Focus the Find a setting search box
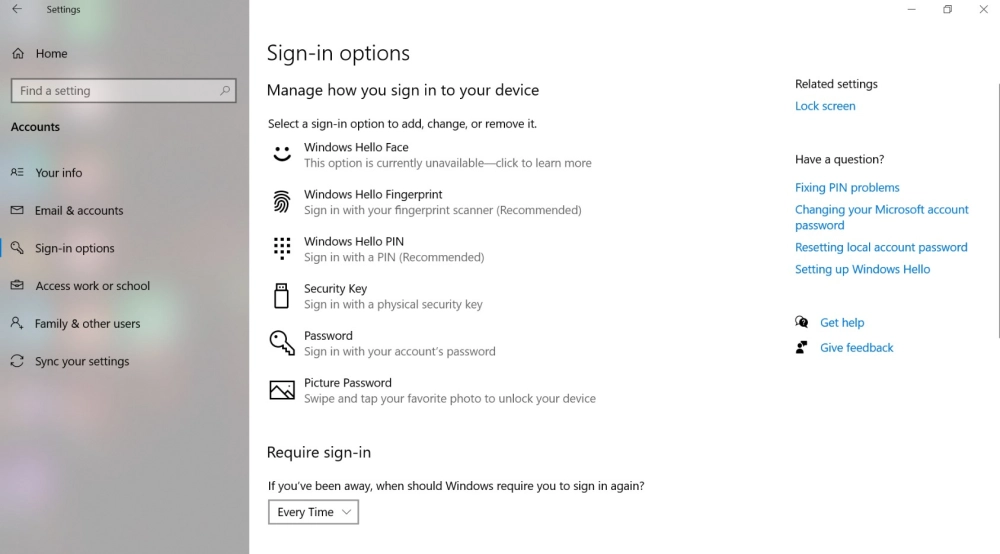The height and width of the screenshot is (554, 1000). 124,91
